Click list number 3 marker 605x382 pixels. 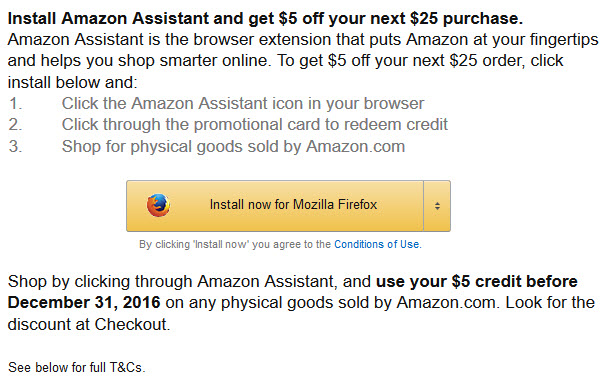click(x=15, y=147)
